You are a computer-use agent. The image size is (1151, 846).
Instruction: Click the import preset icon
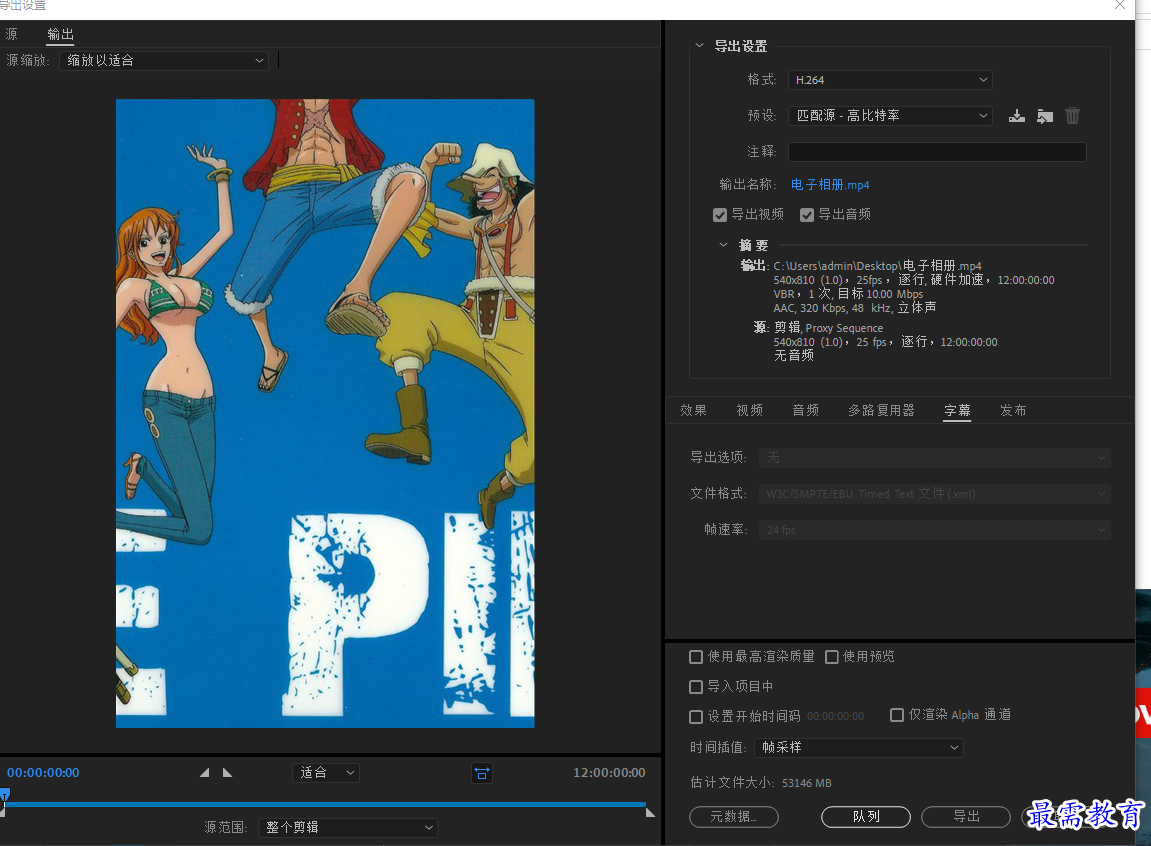[1045, 116]
